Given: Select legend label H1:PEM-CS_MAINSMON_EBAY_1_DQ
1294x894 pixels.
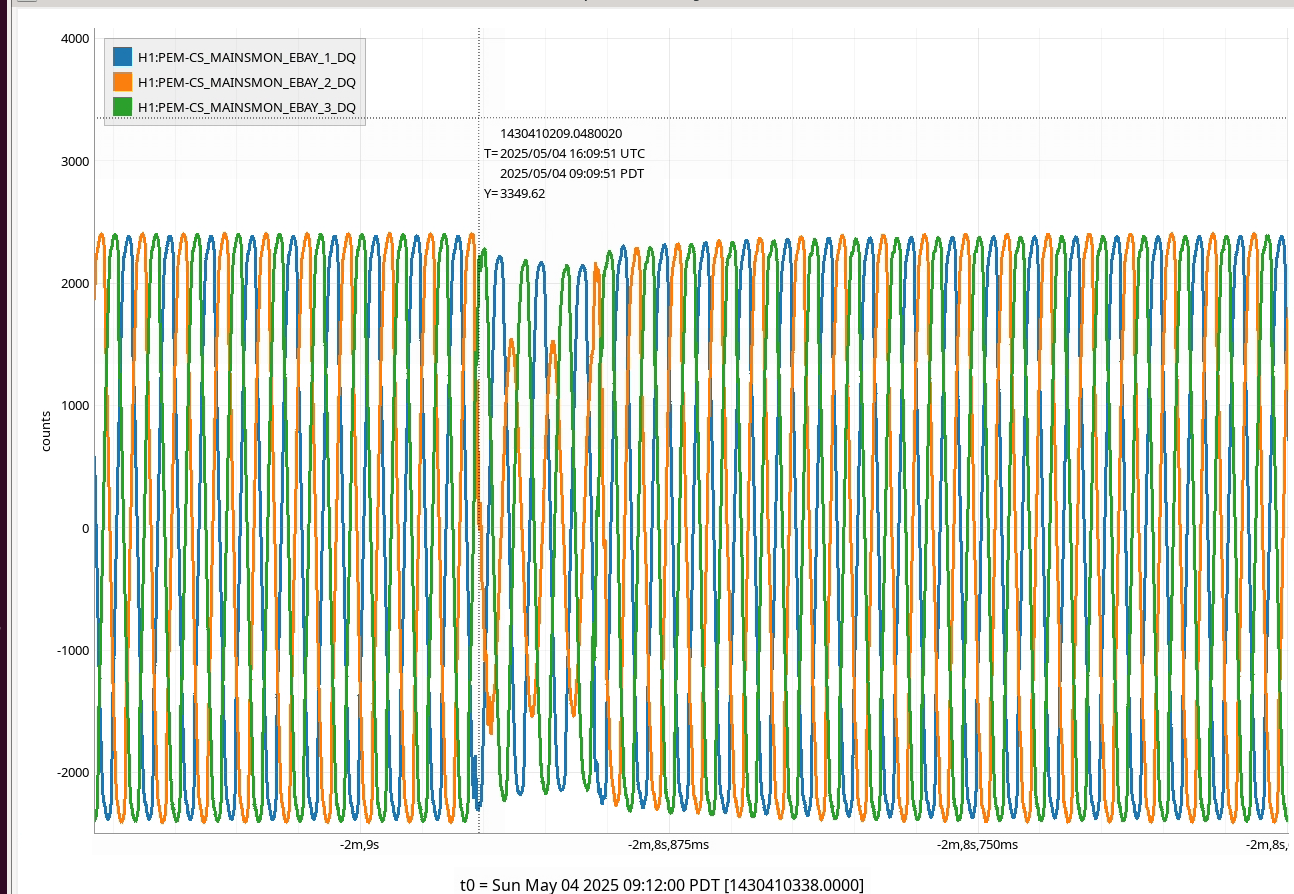Looking at the screenshot, I should [247, 57].
